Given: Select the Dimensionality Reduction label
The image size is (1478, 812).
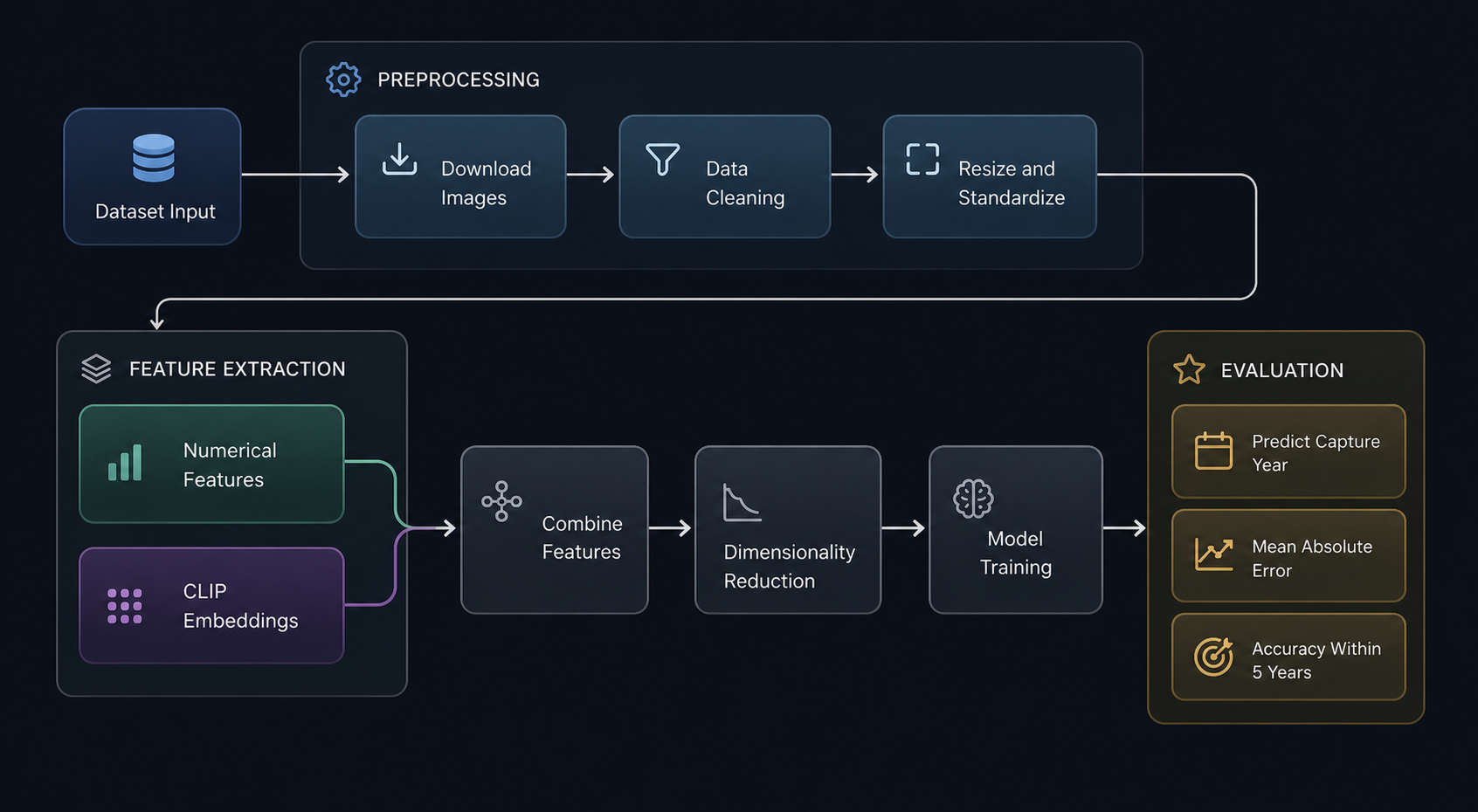Looking at the screenshot, I should [x=789, y=566].
